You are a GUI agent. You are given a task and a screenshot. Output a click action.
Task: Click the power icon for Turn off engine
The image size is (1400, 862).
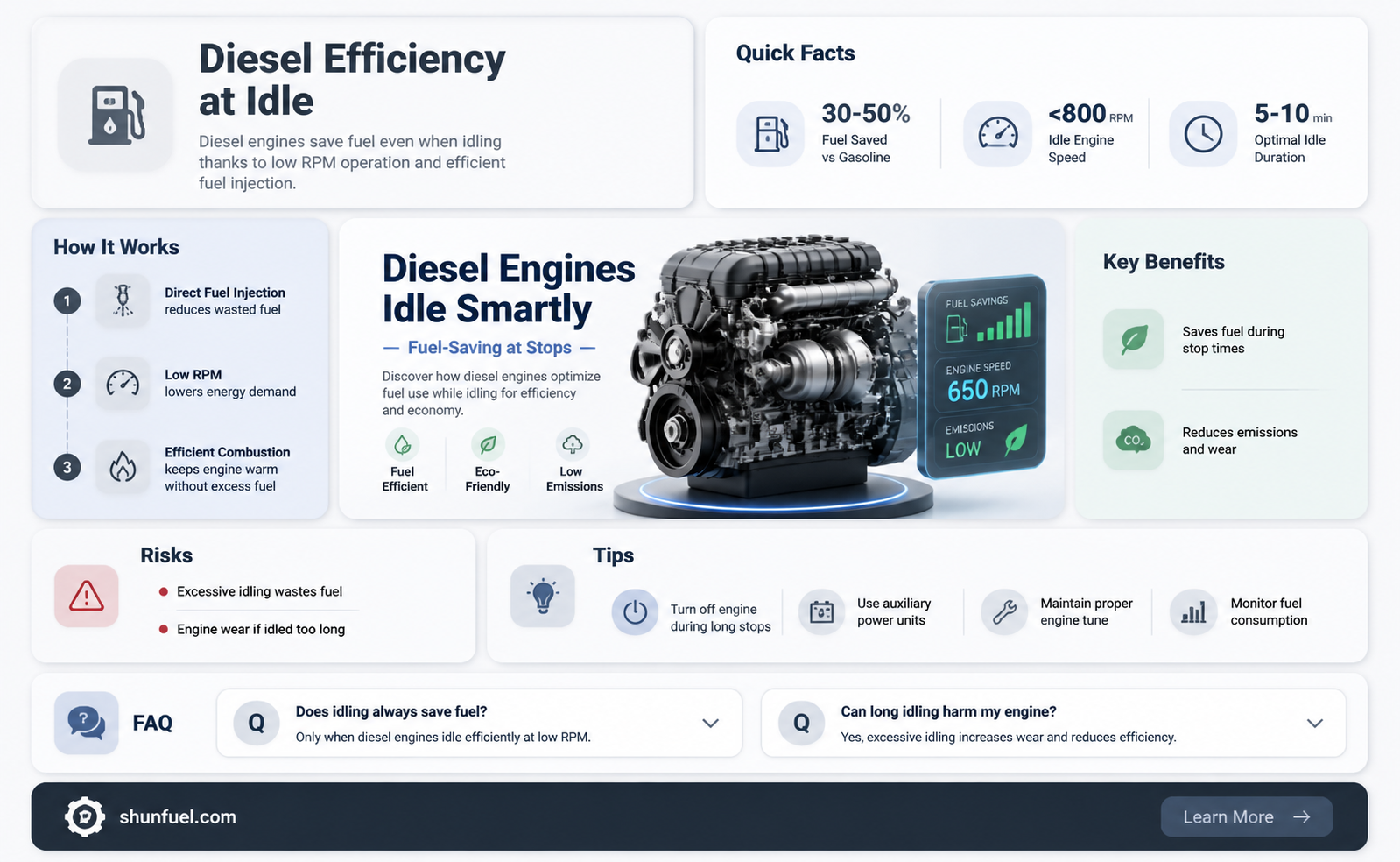pyautogui.click(x=635, y=611)
